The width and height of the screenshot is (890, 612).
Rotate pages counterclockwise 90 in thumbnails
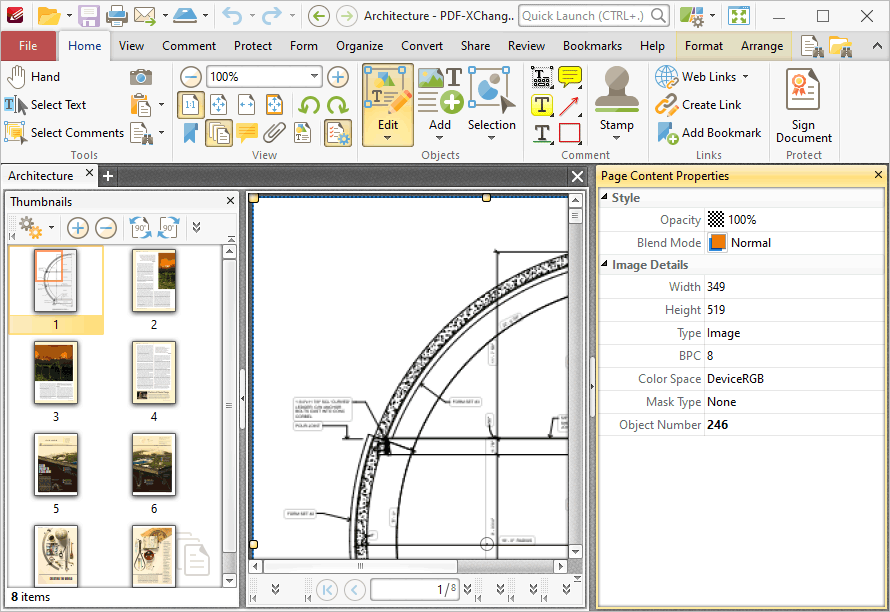(140, 228)
